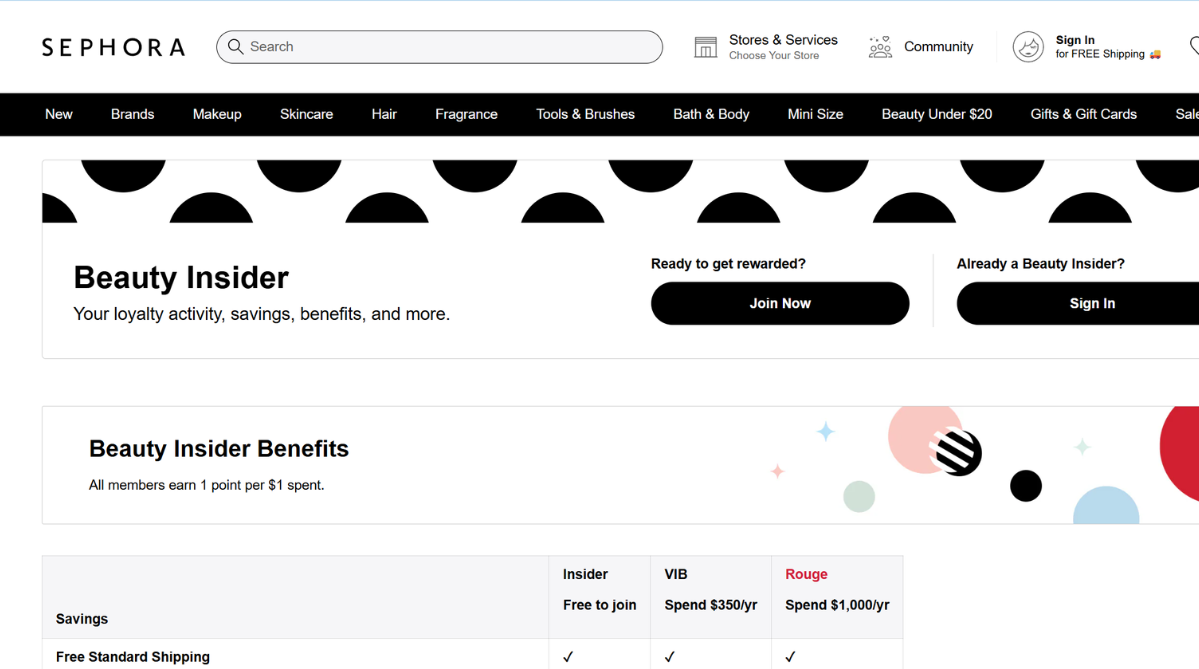Click the store building icon
The width and height of the screenshot is (1199, 669).
(705, 47)
